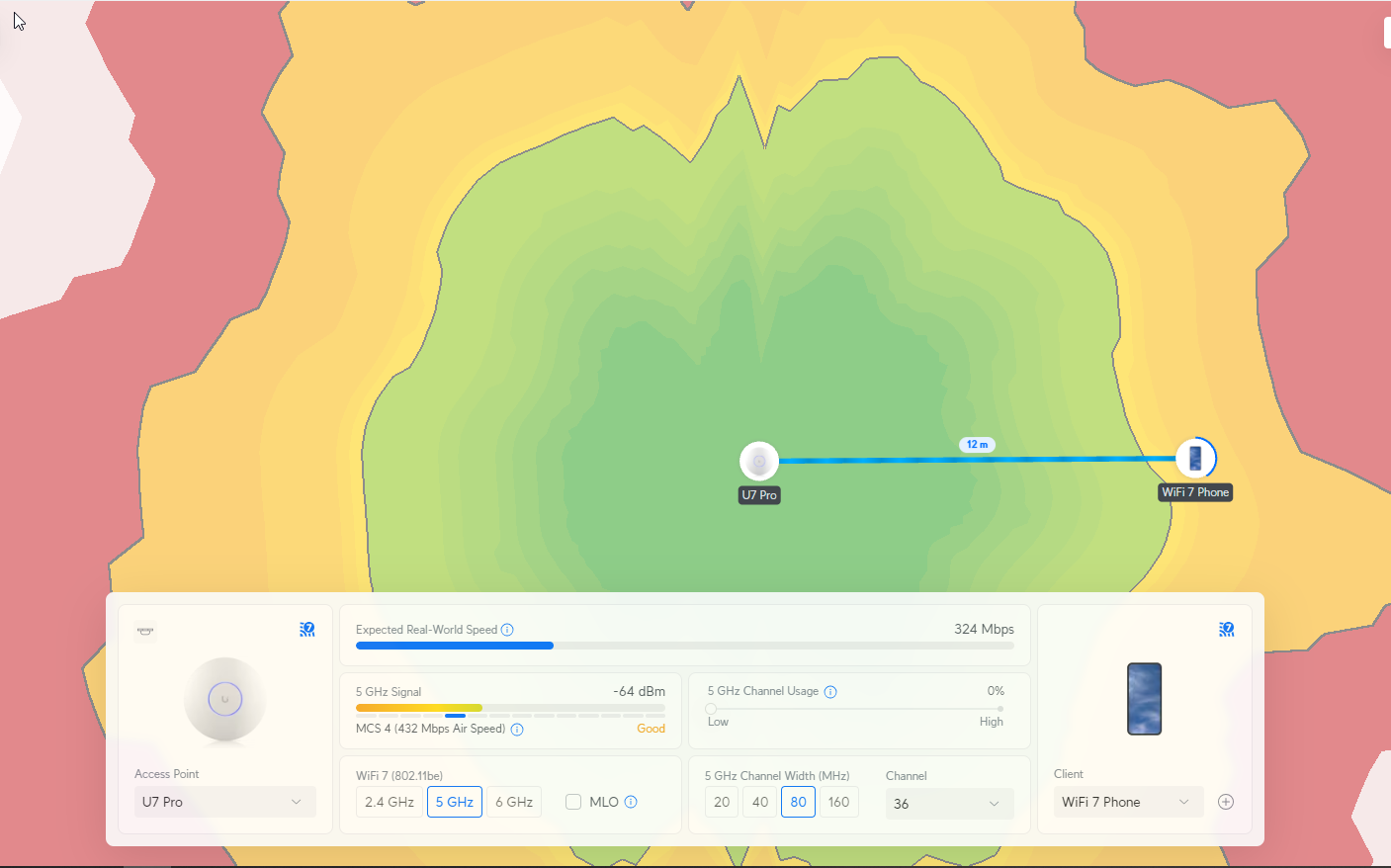Click the 5 GHz Channel Usage slider handle
The height and width of the screenshot is (868, 1391).
[711, 709]
